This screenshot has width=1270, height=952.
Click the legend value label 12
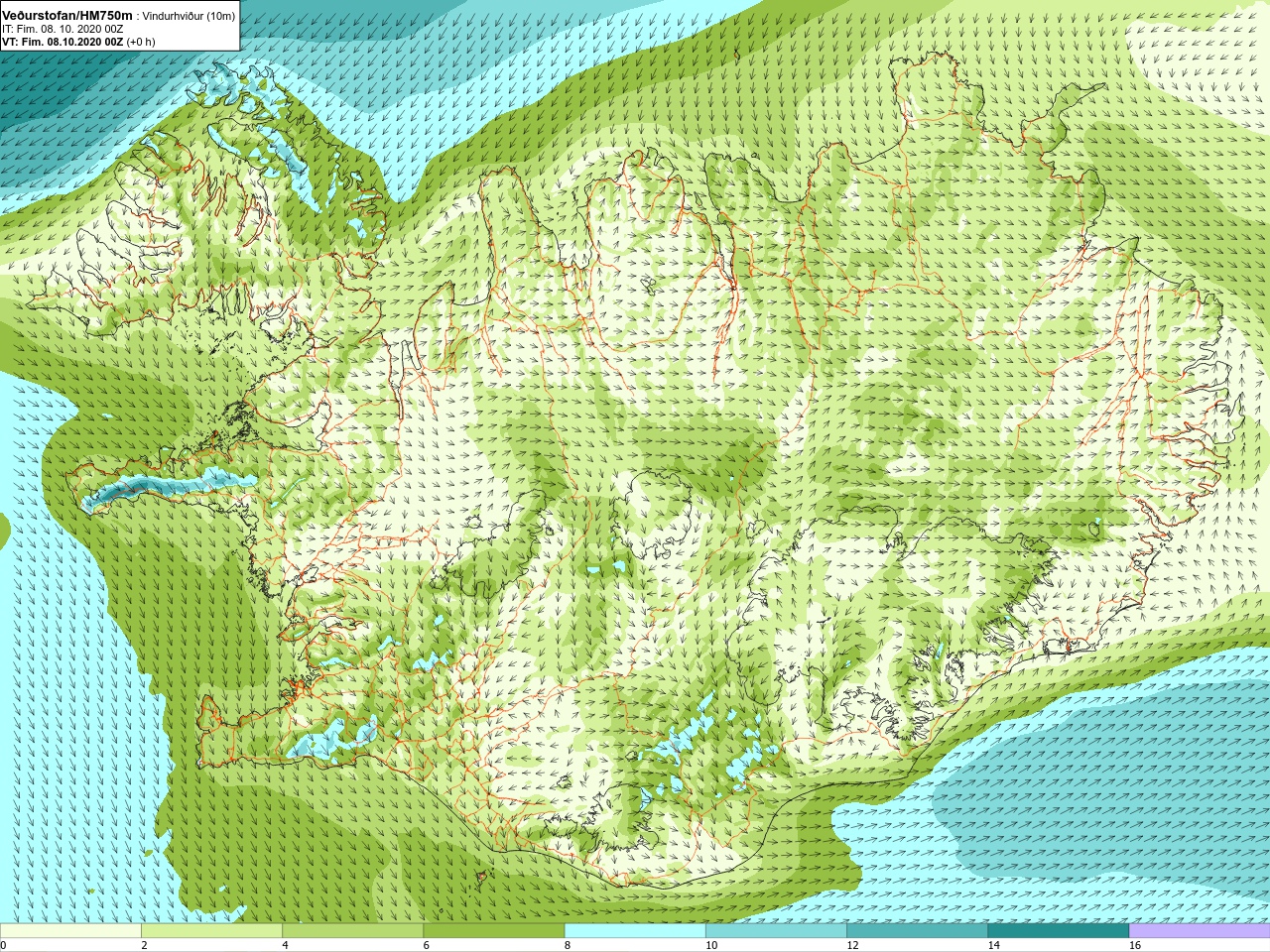point(852,945)
